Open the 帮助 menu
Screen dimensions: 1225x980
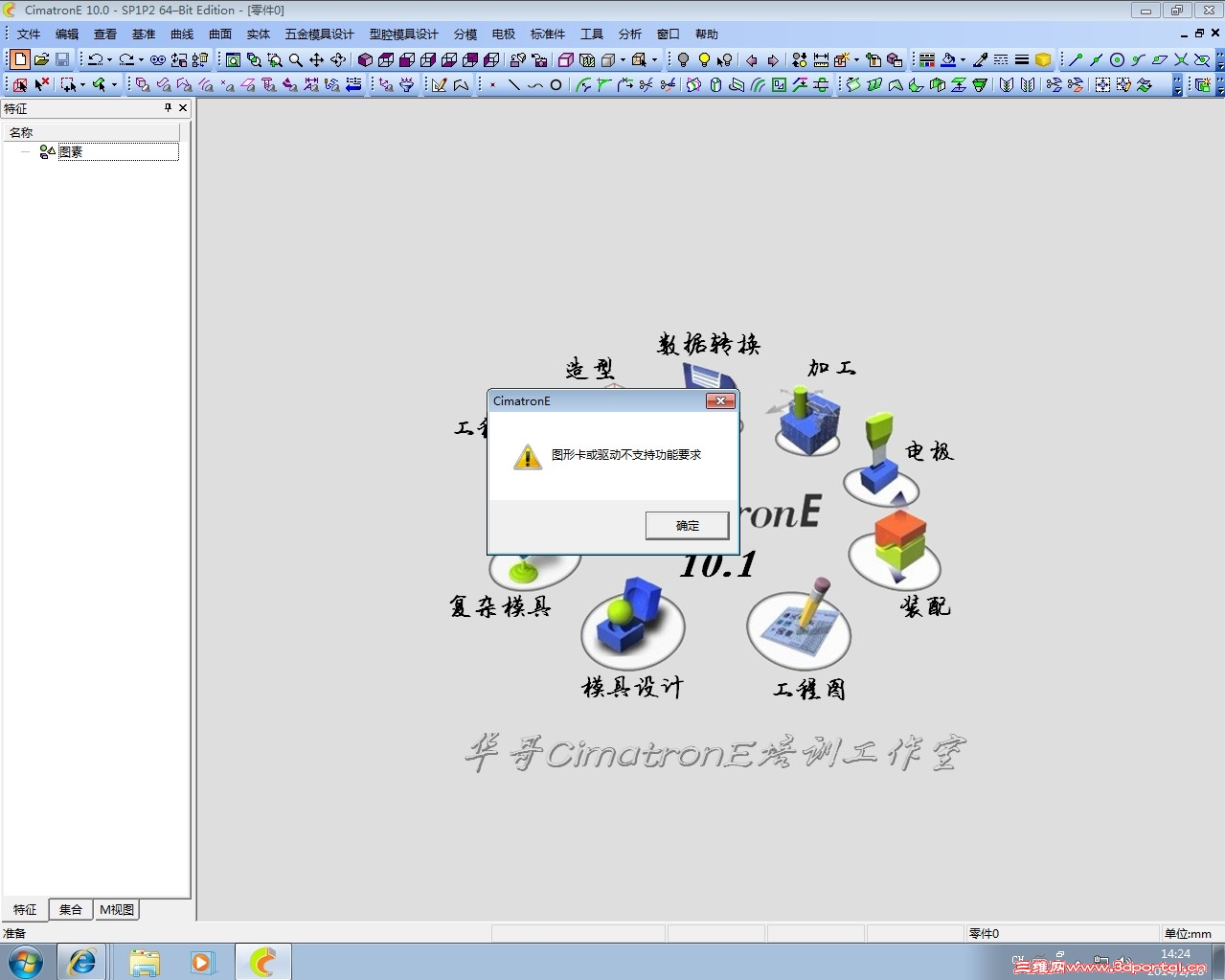(707, 34)
